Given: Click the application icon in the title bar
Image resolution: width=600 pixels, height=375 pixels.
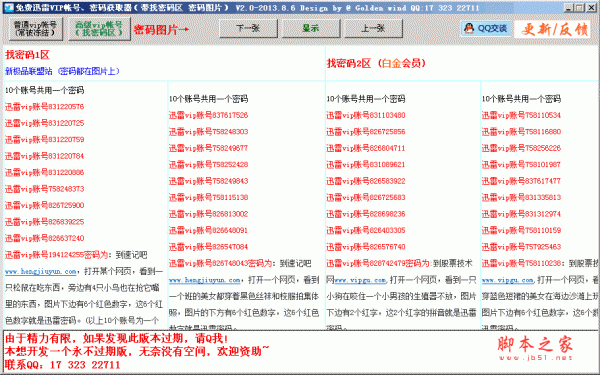Looking at the screenshot, I should coord(9,7).
